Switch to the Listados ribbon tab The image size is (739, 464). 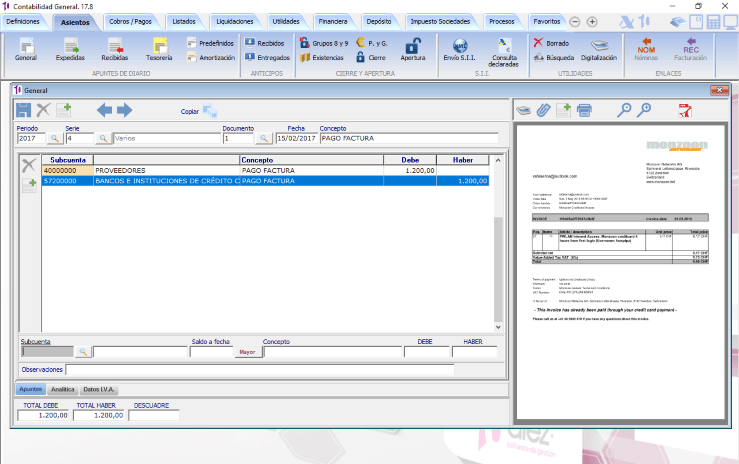click(x=184, y=22)
